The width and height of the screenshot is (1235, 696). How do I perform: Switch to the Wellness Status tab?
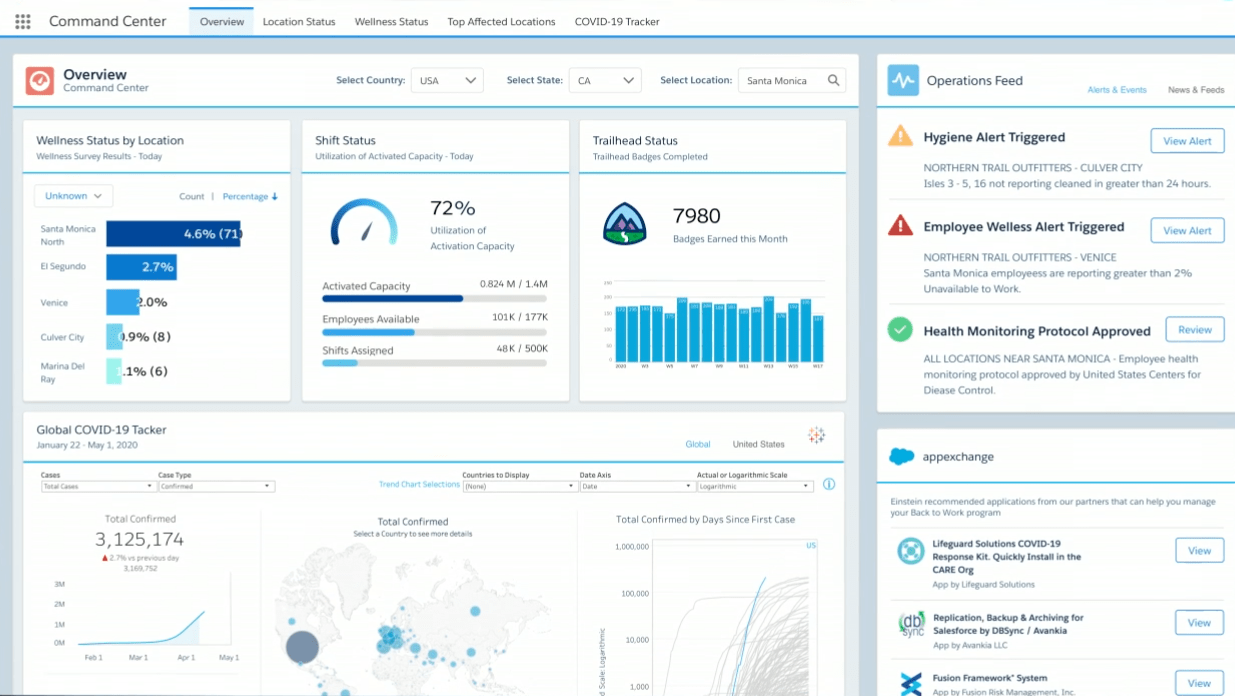391,21
